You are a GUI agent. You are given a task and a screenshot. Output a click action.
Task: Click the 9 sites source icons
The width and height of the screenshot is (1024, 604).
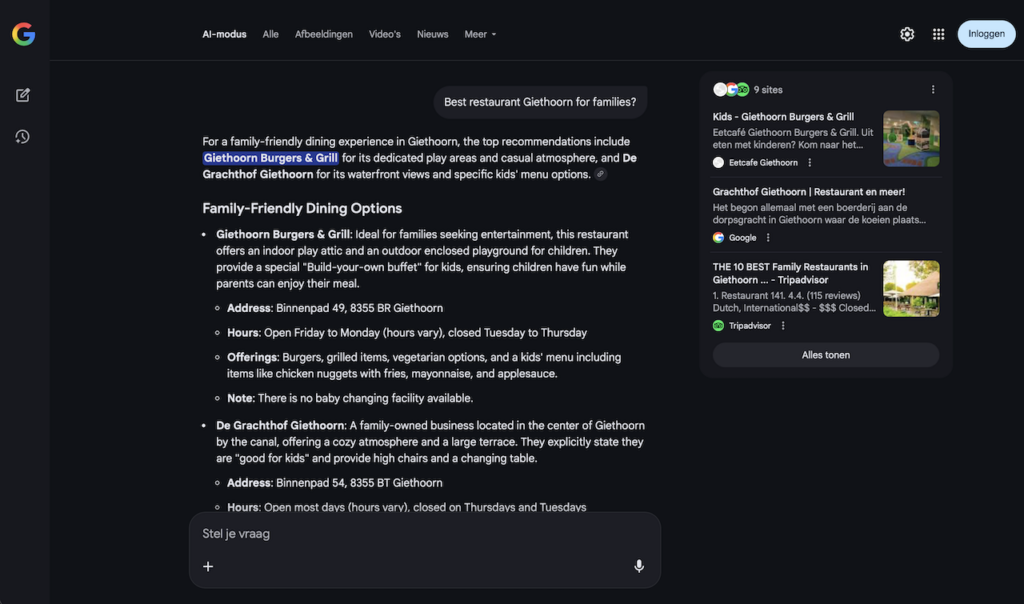point(731,89)
